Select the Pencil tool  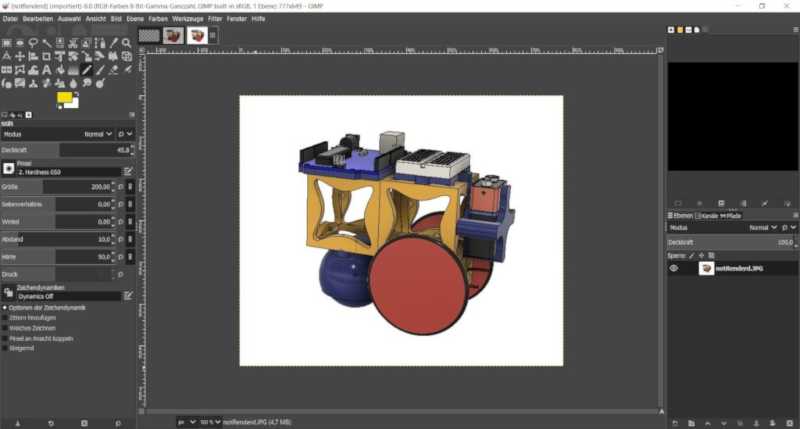[x=87, y=69]
